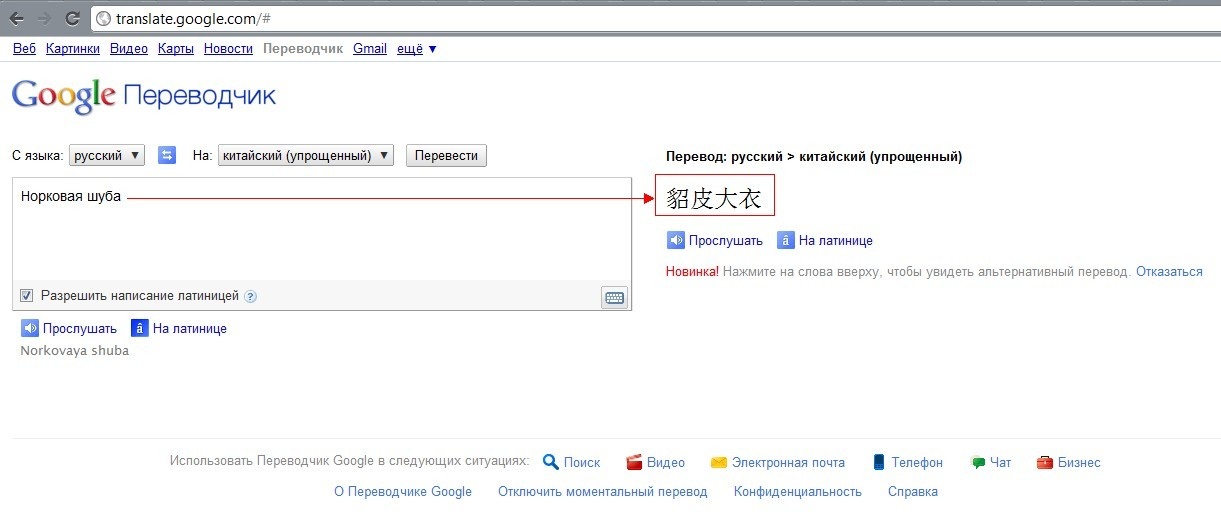The width and height of the screenshot is (1221, 520).
Task: Click the 'Отказаться' link
Action: tap(1169, 271)
